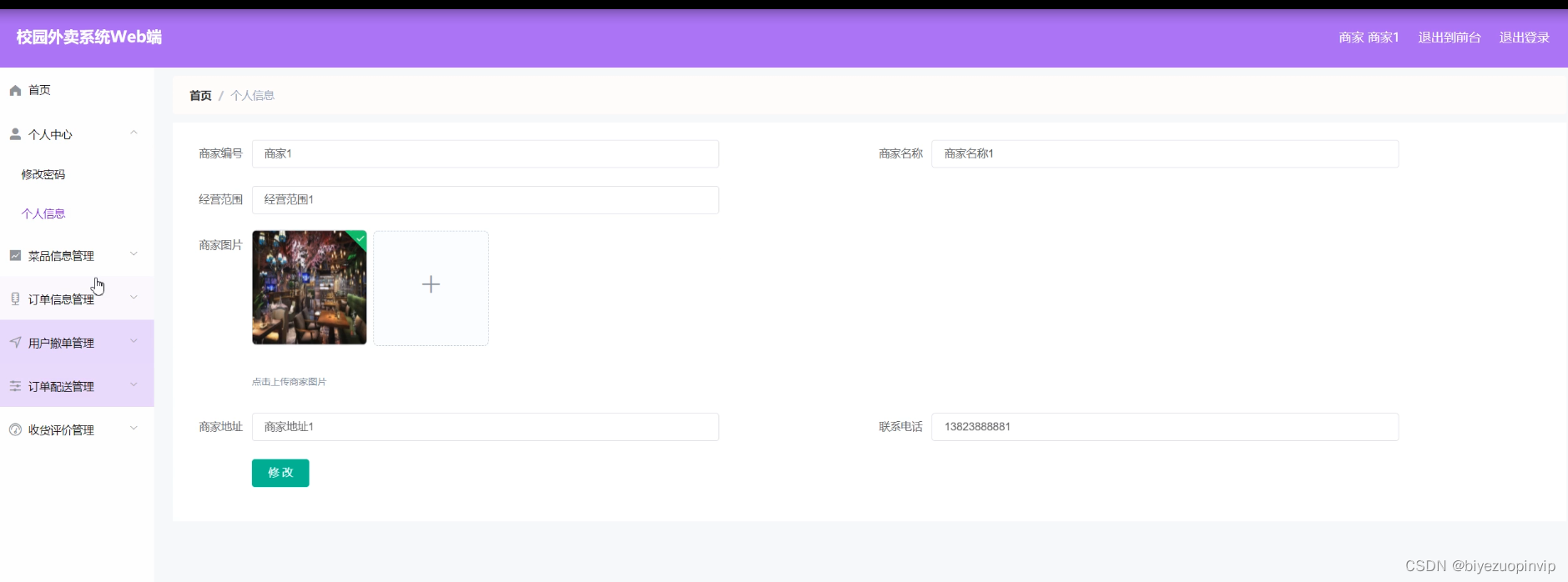Click the 点击上传商家图片 hint text
The image size is (1568, 582).
click(289, 382)
